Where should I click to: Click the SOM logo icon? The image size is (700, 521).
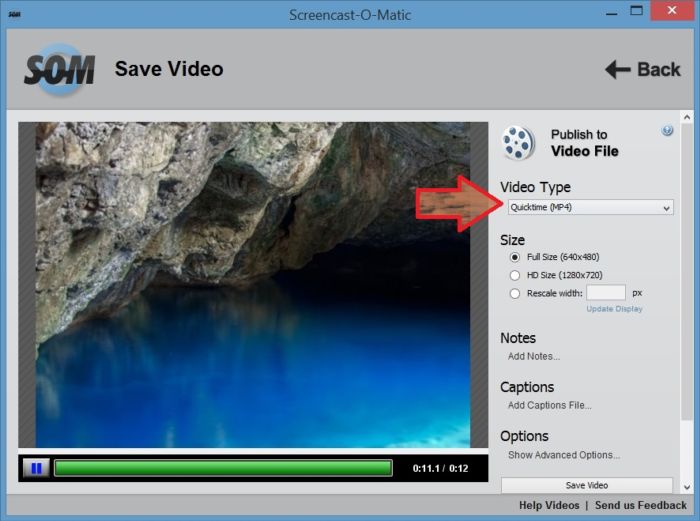pos(59,69)
